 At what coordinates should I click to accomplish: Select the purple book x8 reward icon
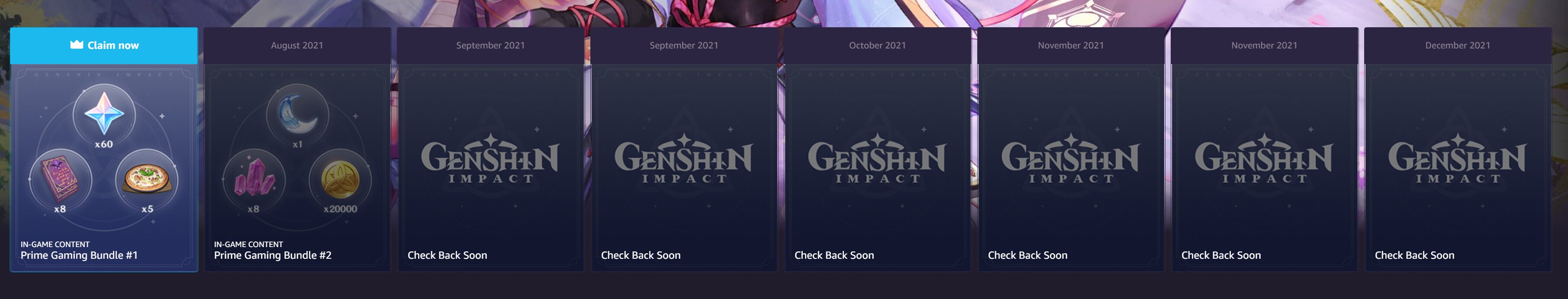click(x=60, y=180)
